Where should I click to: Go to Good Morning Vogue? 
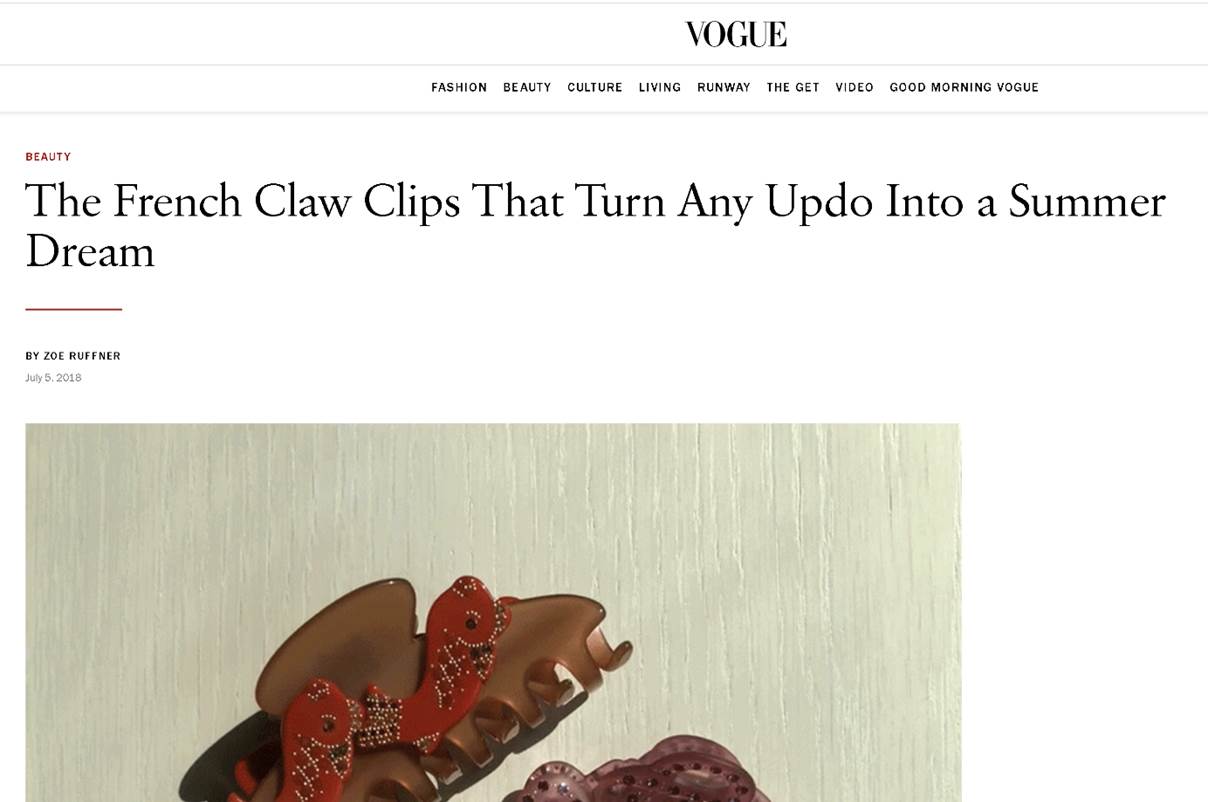coord(964,88)
